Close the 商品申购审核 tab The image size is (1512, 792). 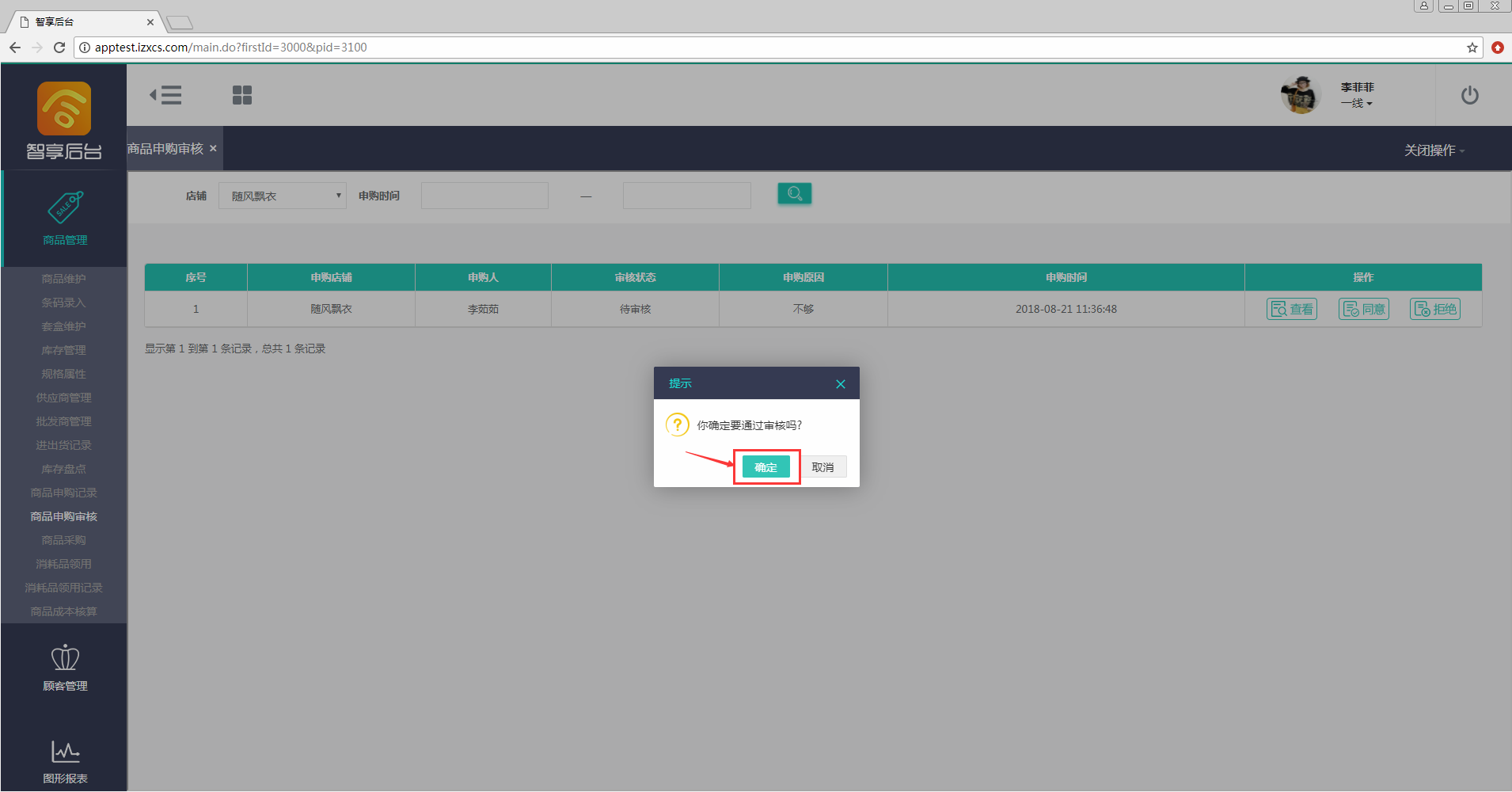tap(213, 149)
